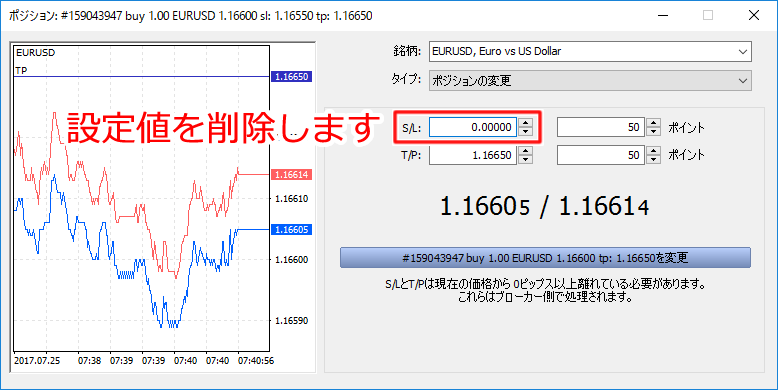
Task: Decrease T/P points with down arrow
Action: tap(653, 160)
